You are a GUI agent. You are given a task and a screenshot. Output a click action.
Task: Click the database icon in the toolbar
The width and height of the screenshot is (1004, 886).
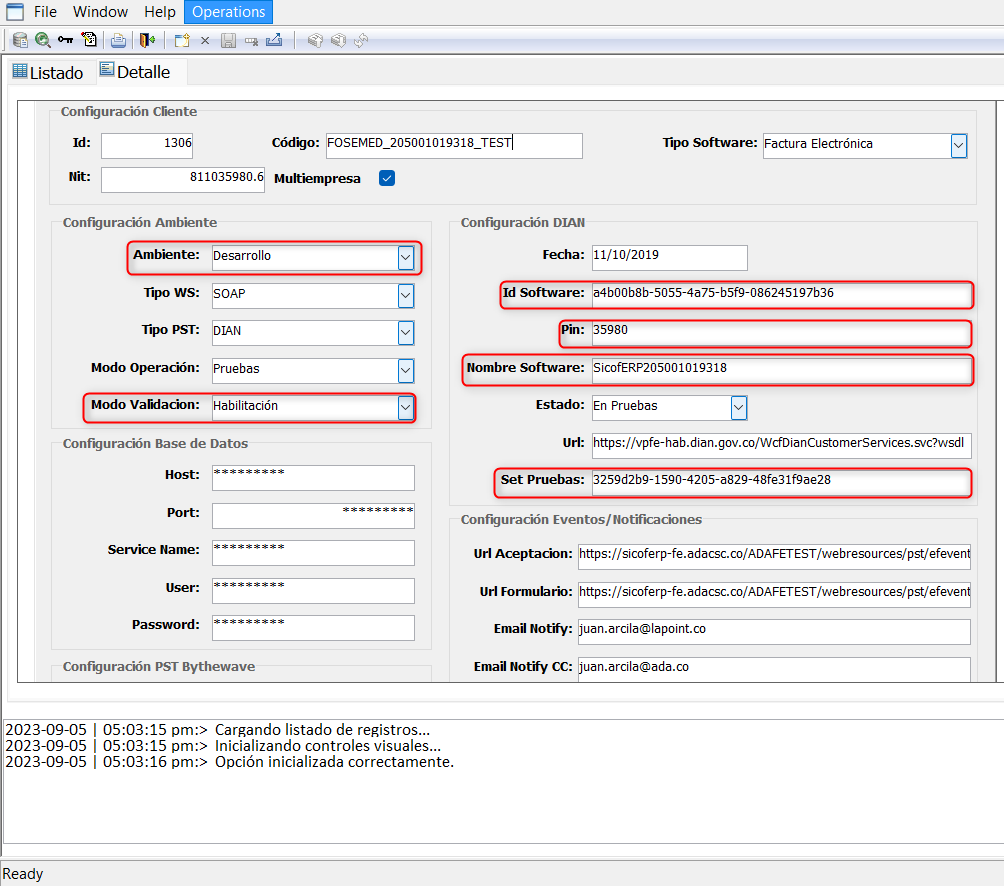tap(20, 40)
